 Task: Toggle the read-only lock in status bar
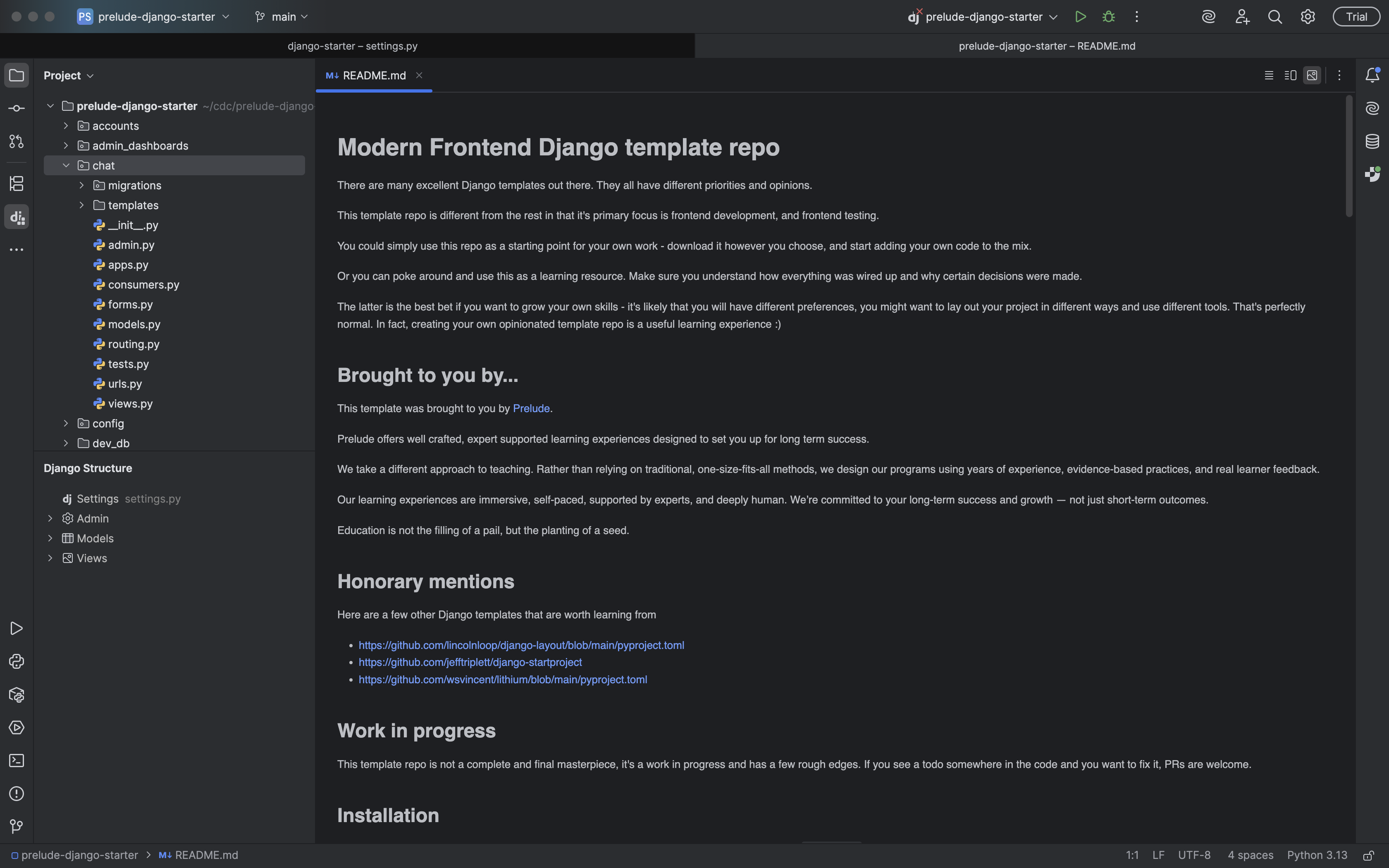click(1368, 855)
